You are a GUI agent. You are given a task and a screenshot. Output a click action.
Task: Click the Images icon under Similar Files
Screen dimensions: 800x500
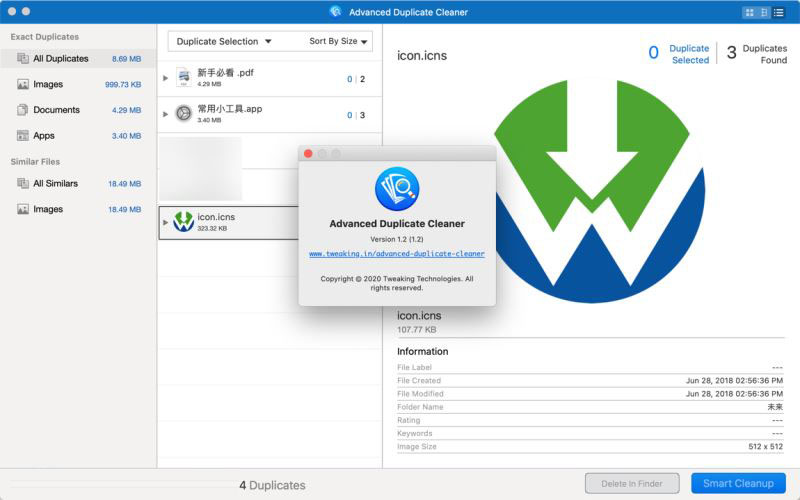pyautogui.click(x=22, y=209)
